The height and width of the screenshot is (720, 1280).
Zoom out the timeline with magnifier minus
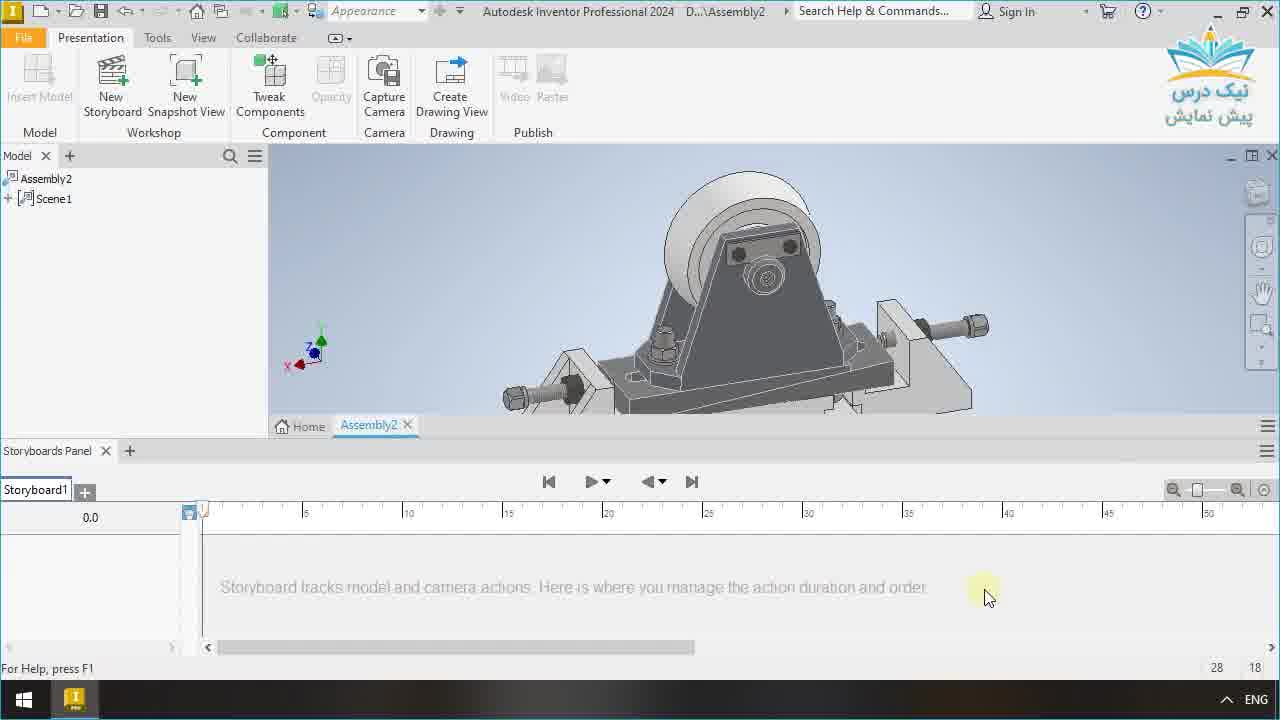click(1173, 490)
